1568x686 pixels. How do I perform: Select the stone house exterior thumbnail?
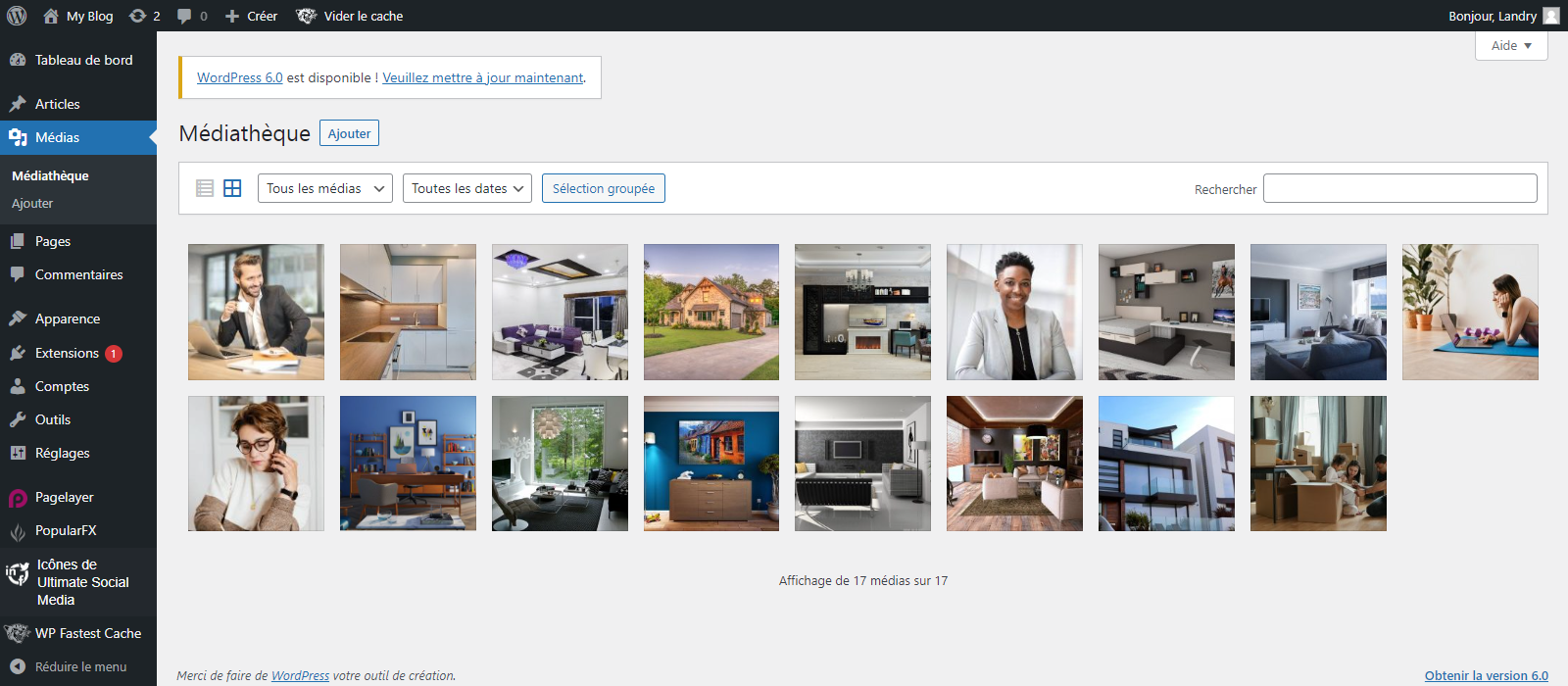pos(711,312)
